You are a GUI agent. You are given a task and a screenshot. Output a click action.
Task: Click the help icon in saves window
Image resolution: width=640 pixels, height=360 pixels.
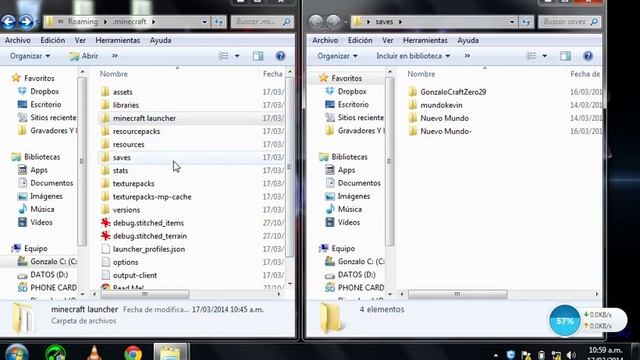click(588, 56)
